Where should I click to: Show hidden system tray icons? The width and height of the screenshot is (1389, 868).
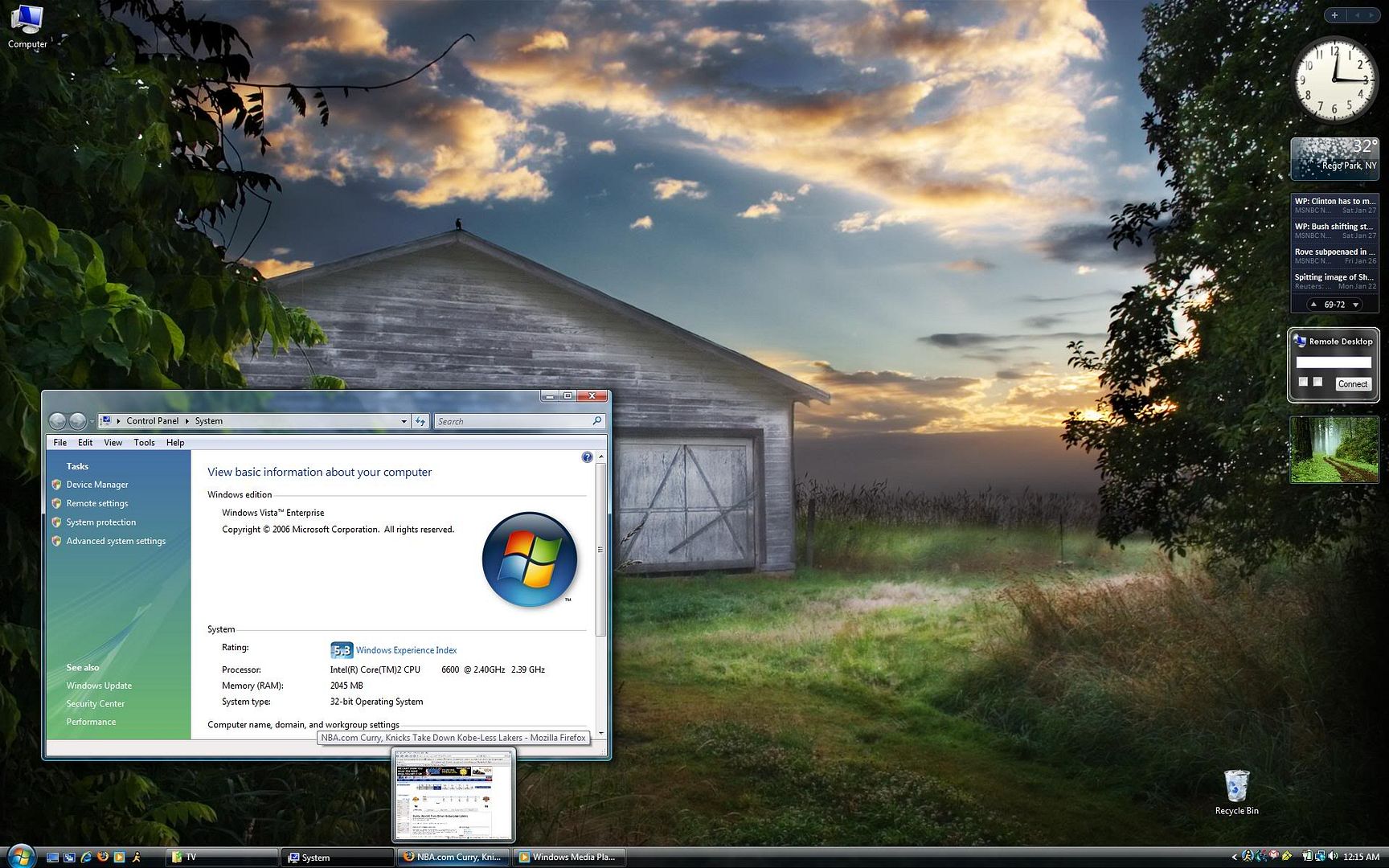(x=1234, y=857)
